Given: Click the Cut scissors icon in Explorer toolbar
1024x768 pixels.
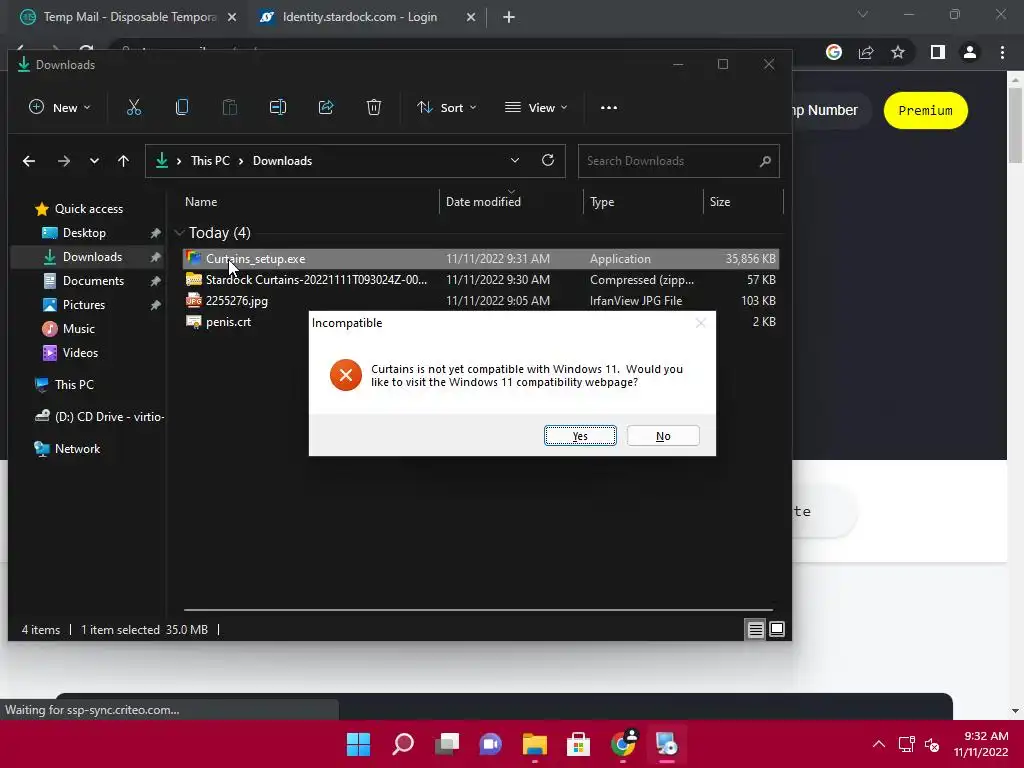Looking at the screenshot, I should tap(134, 108).
